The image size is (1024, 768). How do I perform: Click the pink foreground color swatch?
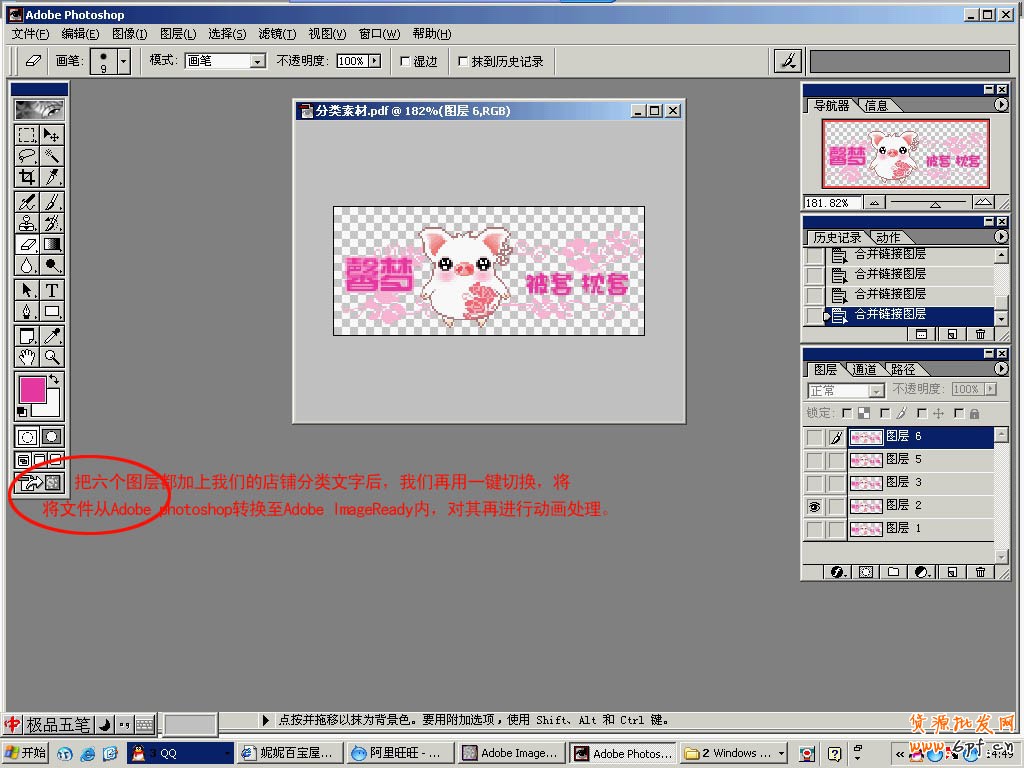[32, 390]
